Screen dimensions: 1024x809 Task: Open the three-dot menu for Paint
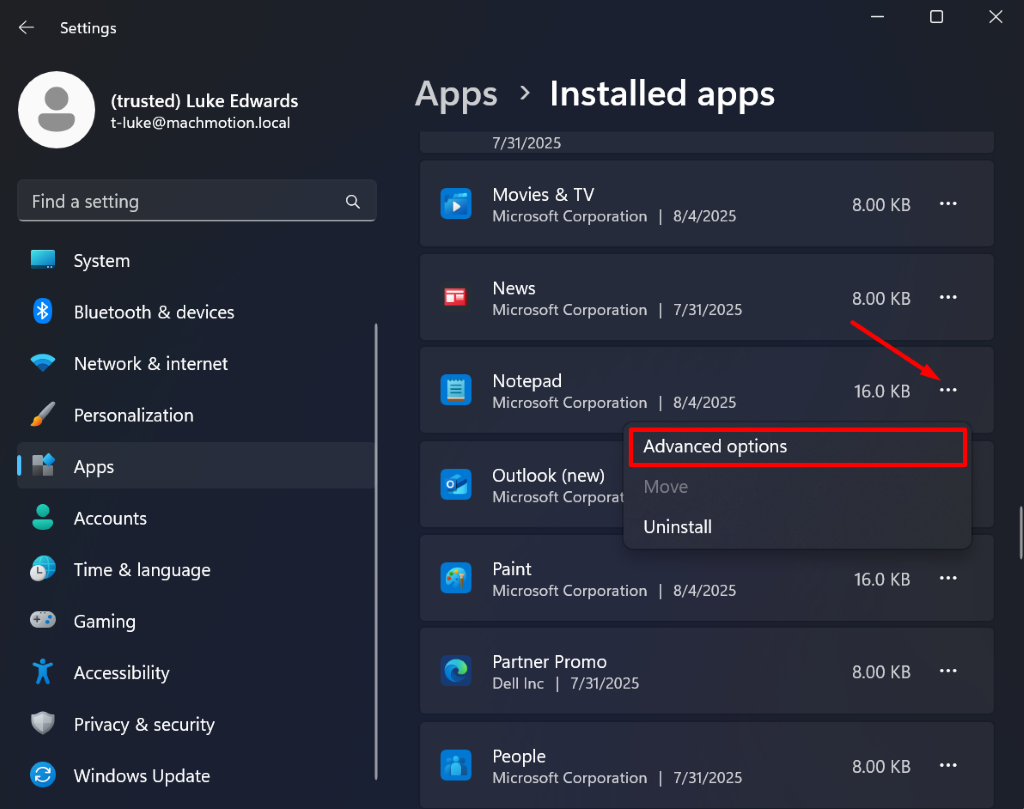coord(947,578)
